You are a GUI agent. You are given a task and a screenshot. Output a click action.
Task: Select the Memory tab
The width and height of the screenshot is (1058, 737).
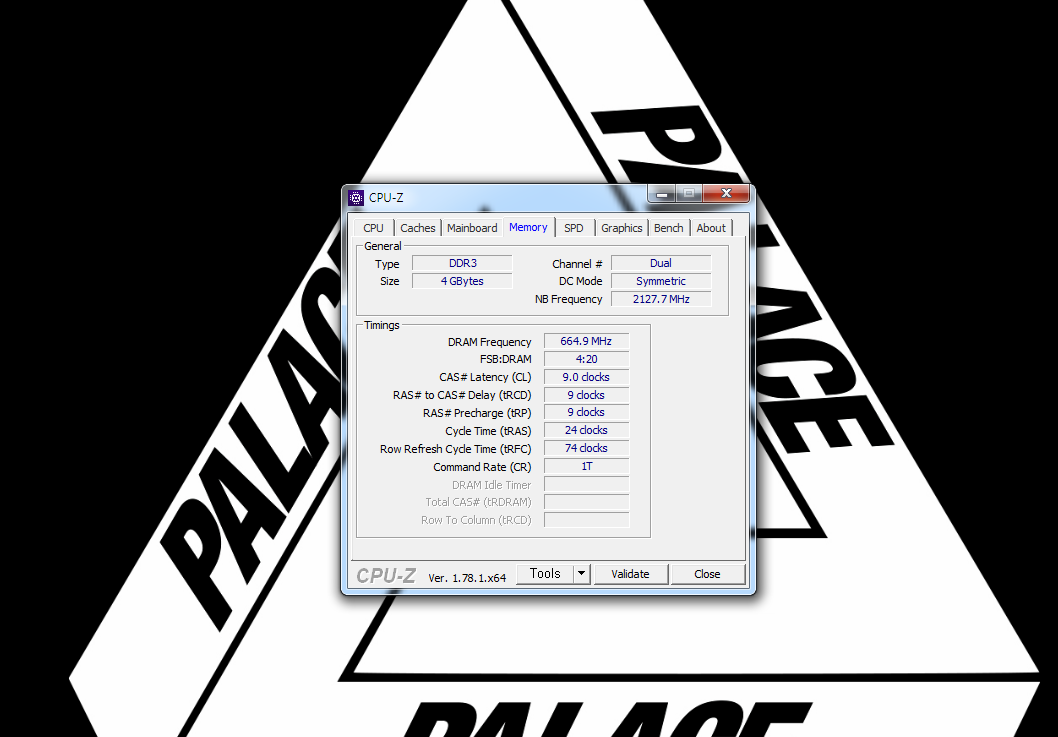[528, 227]
